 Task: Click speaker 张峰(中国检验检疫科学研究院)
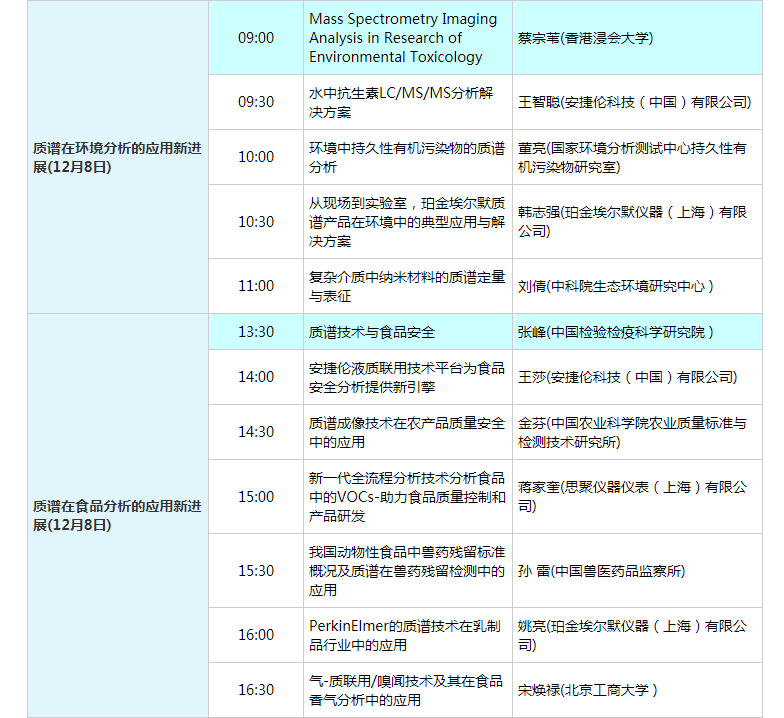[616, 332]
